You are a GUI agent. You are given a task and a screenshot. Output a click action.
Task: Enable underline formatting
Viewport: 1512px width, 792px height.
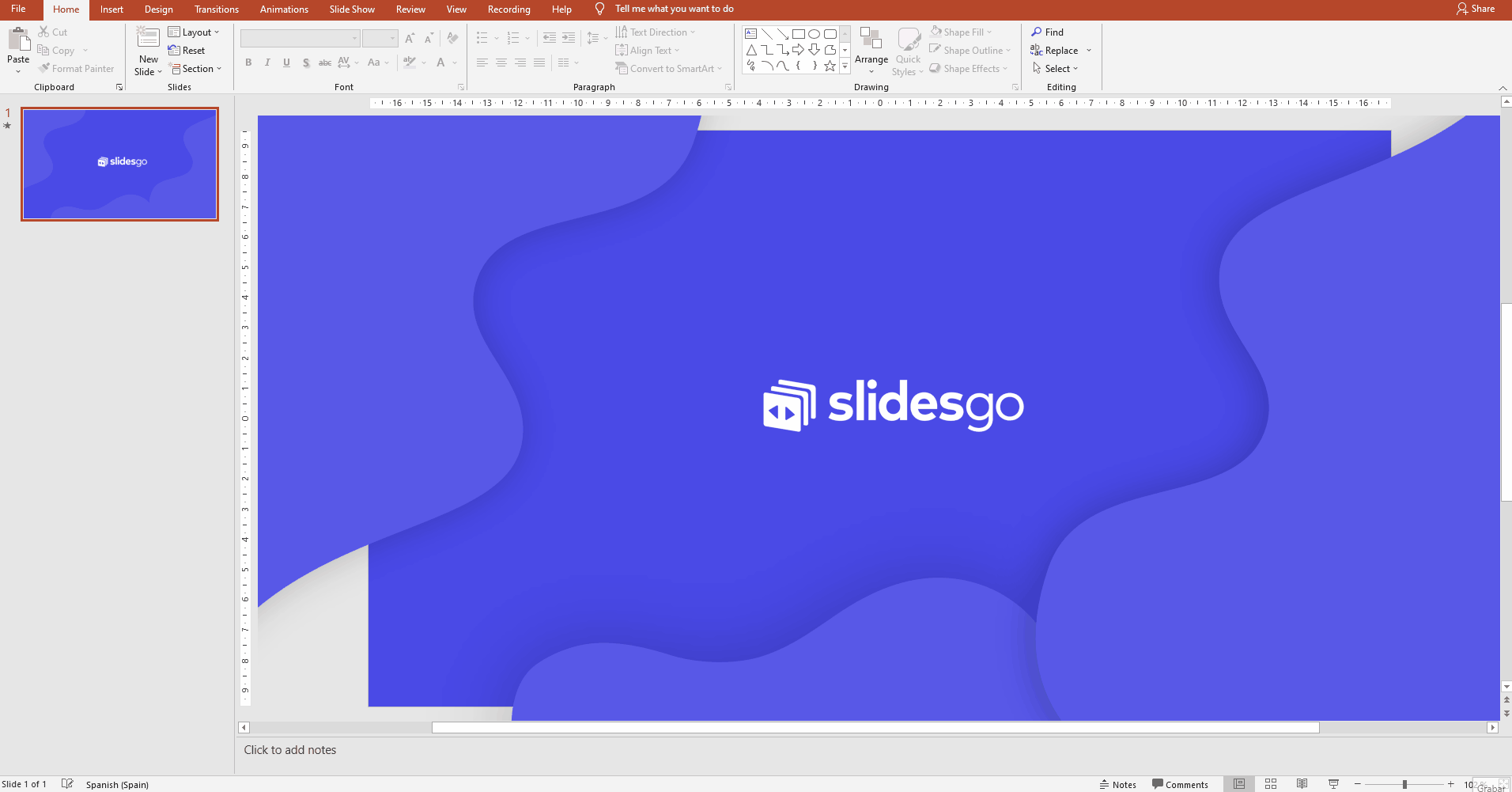[x=286, y=63]
